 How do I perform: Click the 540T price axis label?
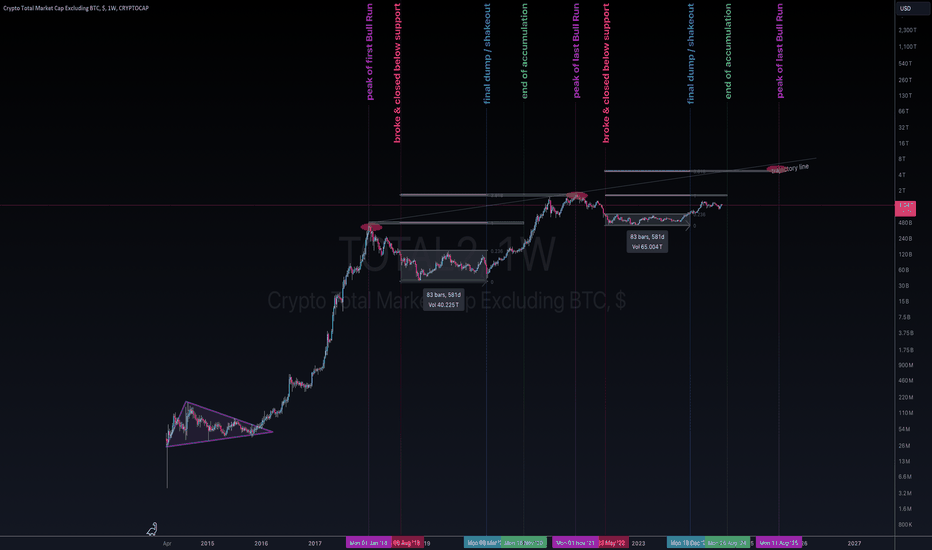click(x=905, y=64)
